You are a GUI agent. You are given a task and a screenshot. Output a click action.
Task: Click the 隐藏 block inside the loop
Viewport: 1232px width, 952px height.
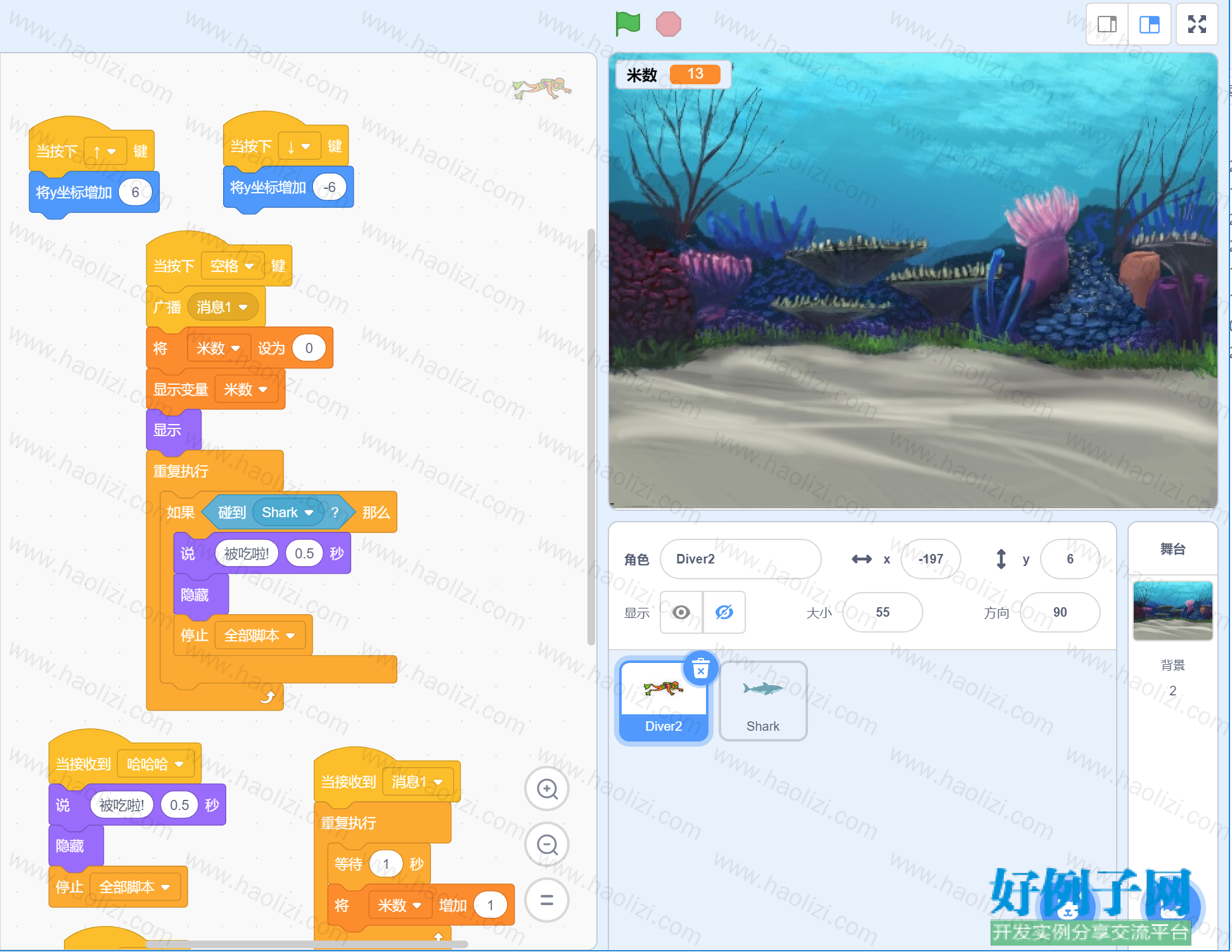201,595
